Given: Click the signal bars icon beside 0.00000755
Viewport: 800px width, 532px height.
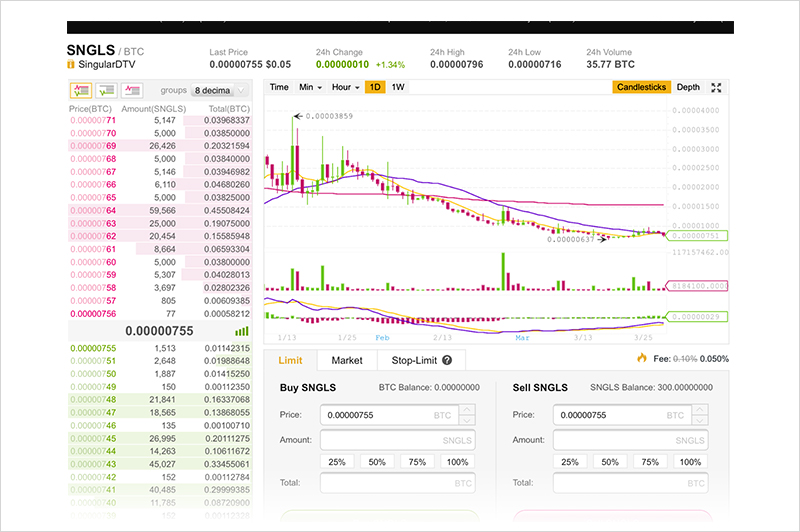Looking at the screenshot, I should 242,332.
